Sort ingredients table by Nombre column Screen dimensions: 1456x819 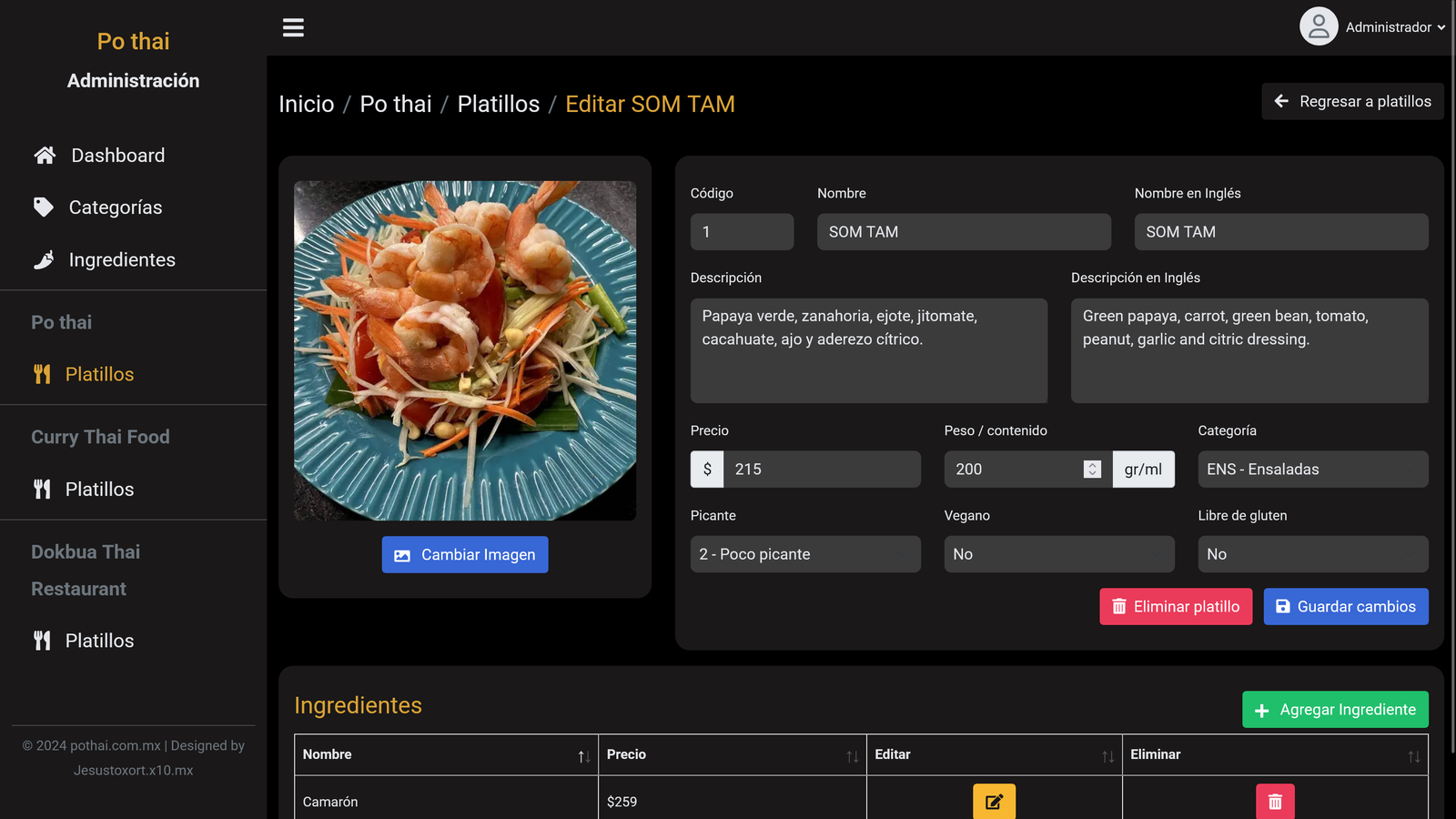tap(445, 755)
